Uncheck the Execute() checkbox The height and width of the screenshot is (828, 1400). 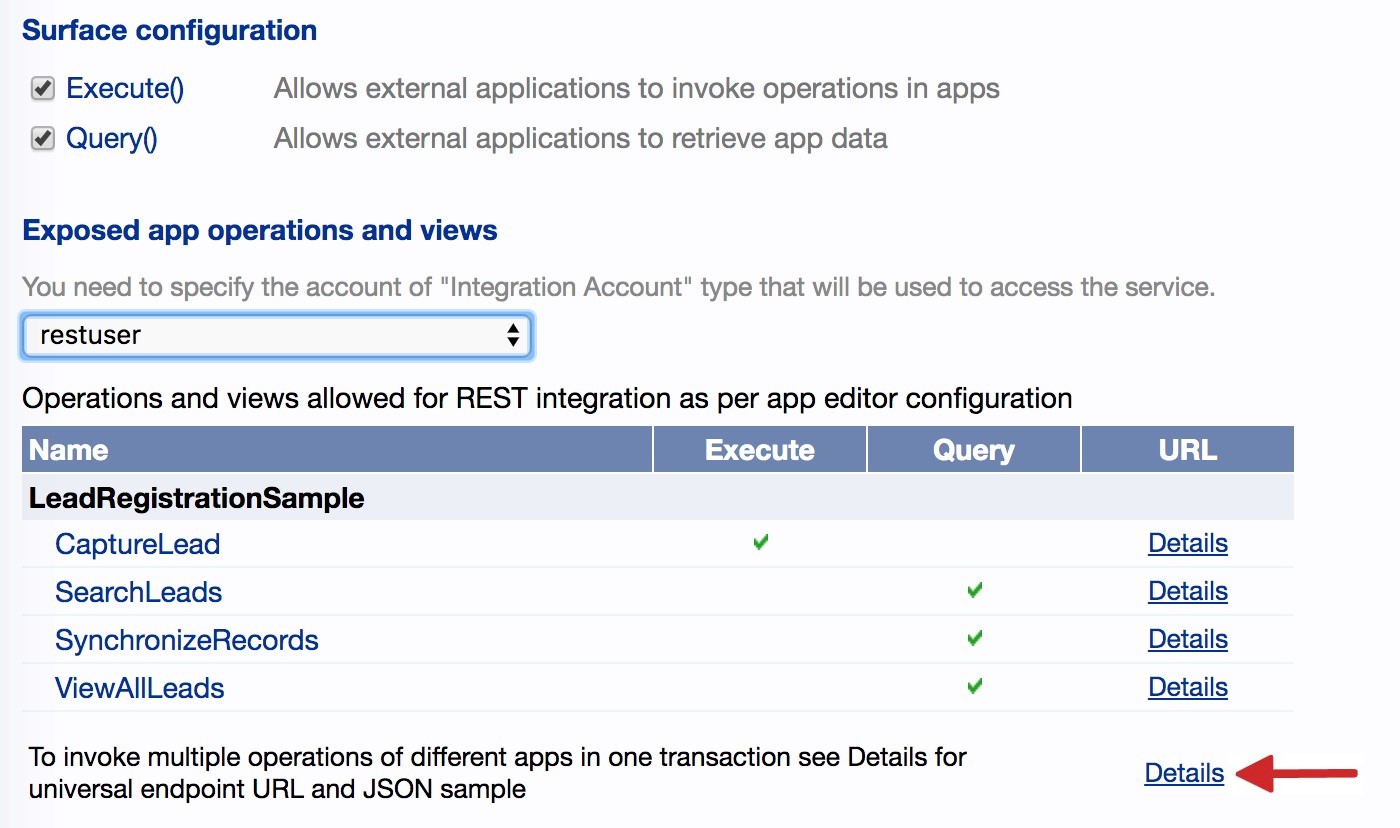(42, 89)
